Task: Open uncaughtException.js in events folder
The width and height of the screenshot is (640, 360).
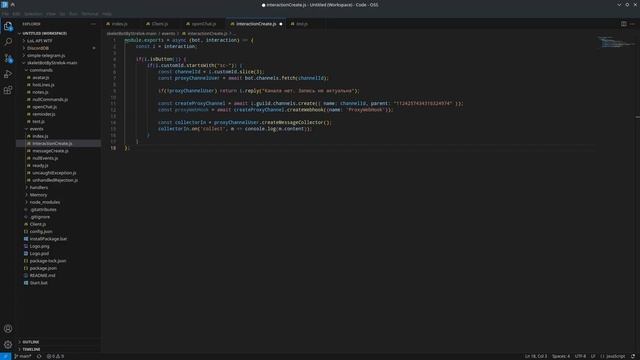Action: coord(54,173)
